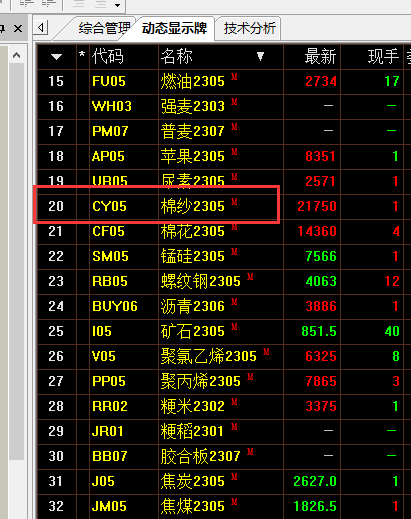Select code RR02
Screen dimensions: 411x519
110,406
